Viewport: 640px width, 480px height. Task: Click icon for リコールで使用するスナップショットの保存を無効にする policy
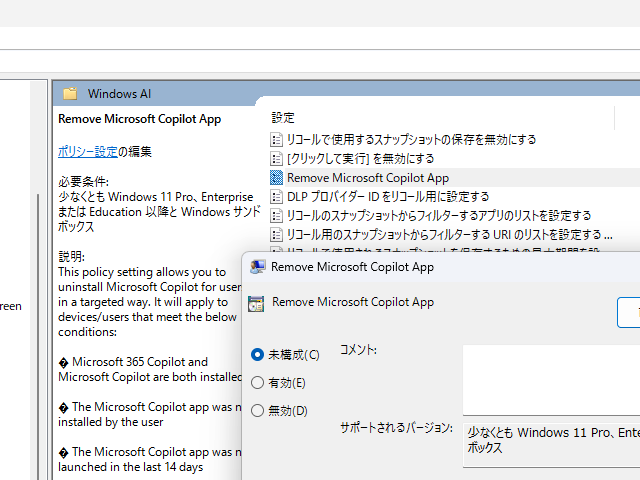point(277,140)
